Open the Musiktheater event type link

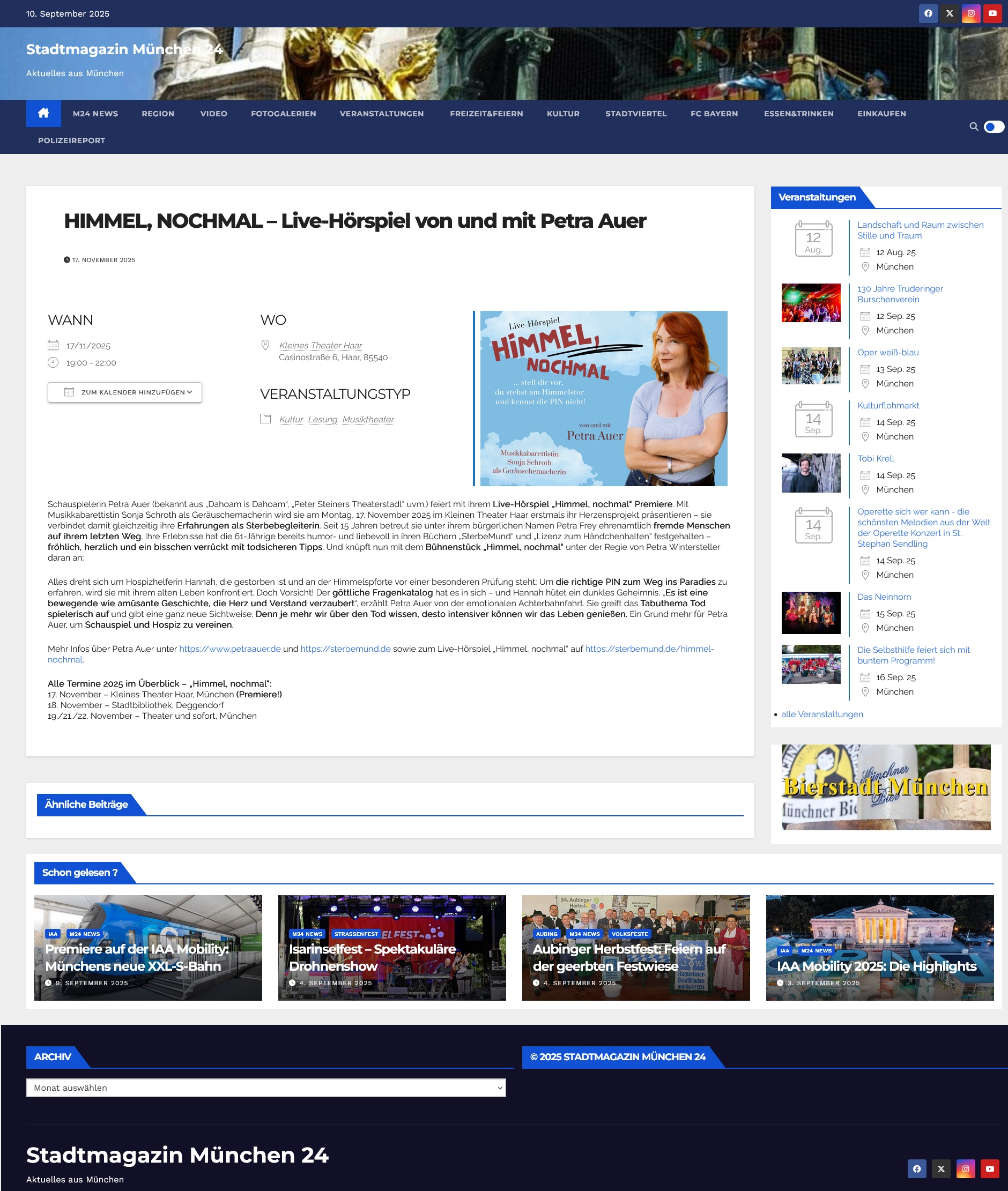tap(368, 419)
